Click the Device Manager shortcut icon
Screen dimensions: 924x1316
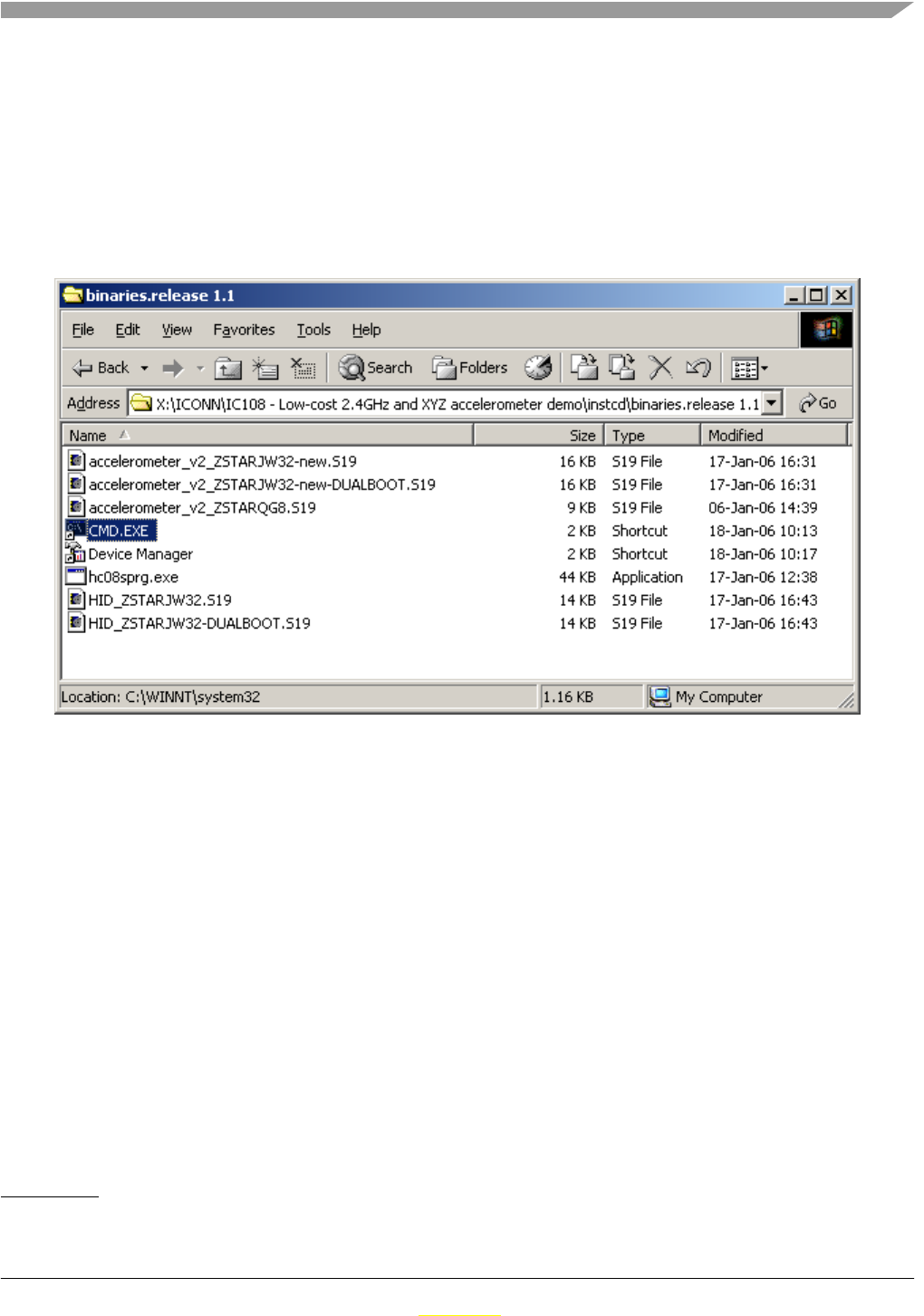point(76,553)
